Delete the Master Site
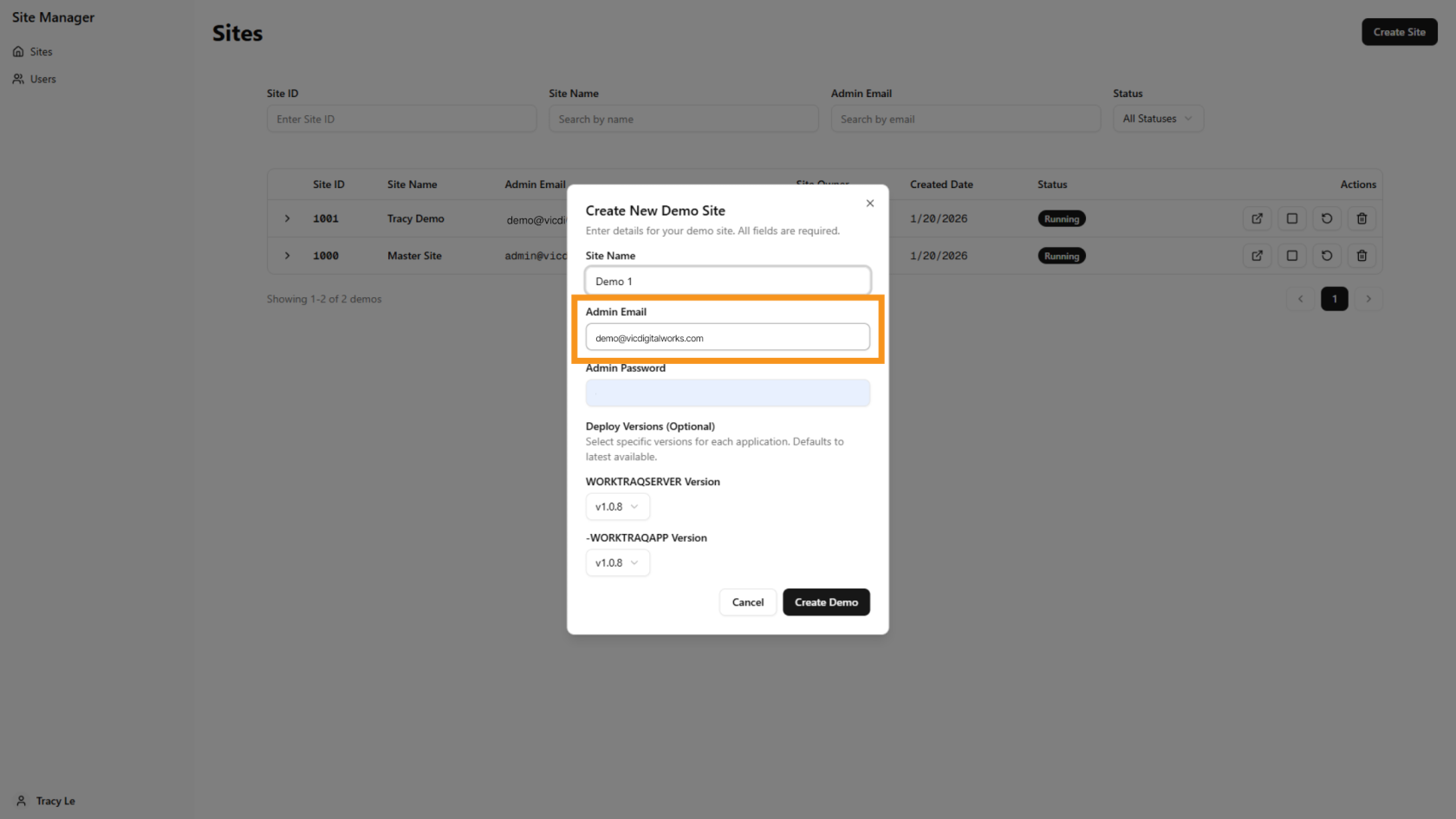 [x=1362, y=256]
